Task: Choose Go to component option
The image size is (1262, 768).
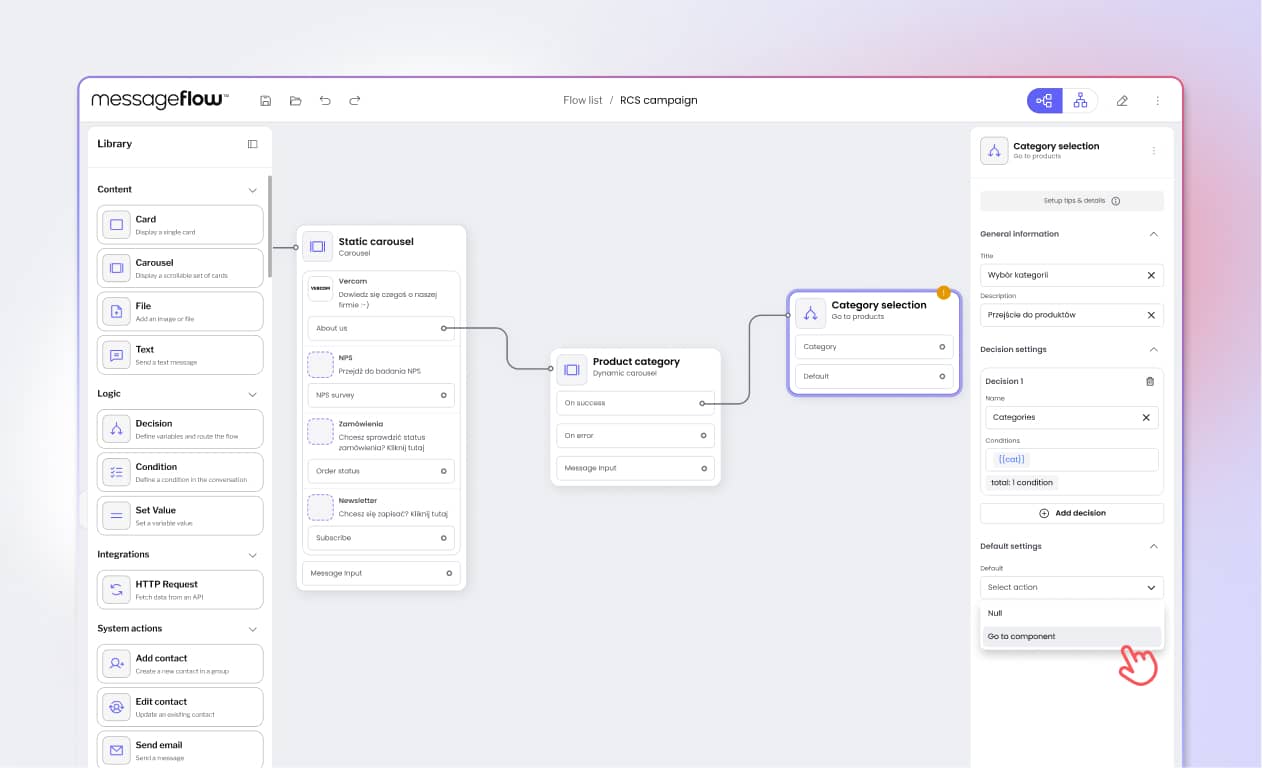Action: click(x=1071, y=636)
